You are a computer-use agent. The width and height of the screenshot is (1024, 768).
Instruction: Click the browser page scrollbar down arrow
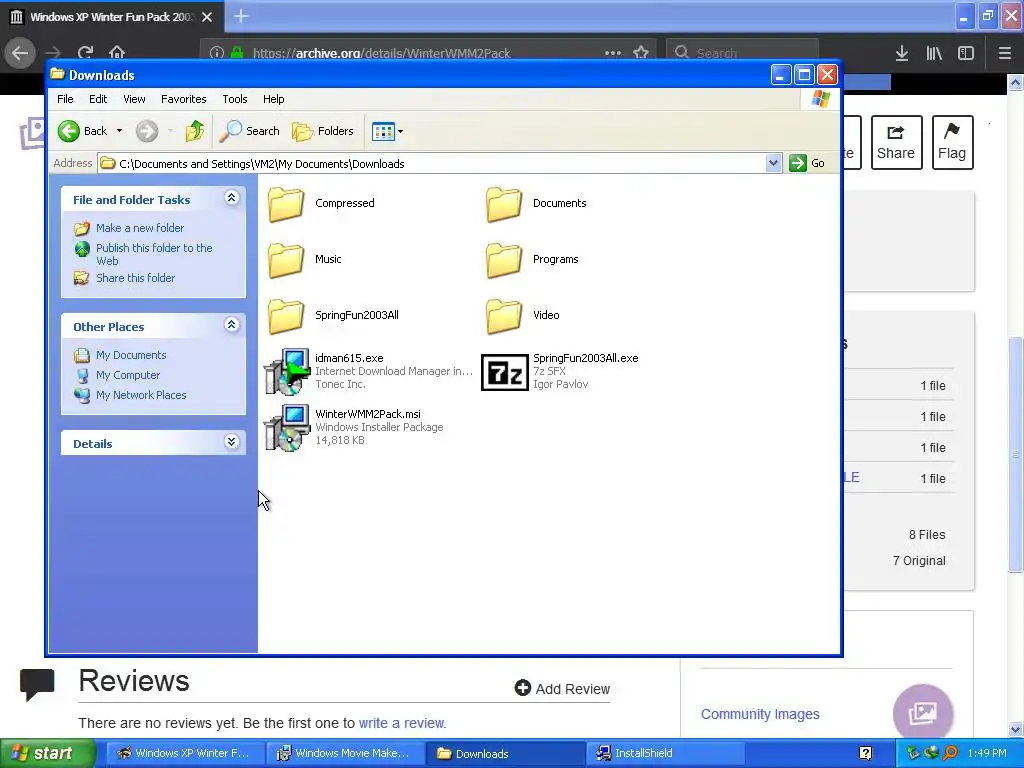[1016, 729]
